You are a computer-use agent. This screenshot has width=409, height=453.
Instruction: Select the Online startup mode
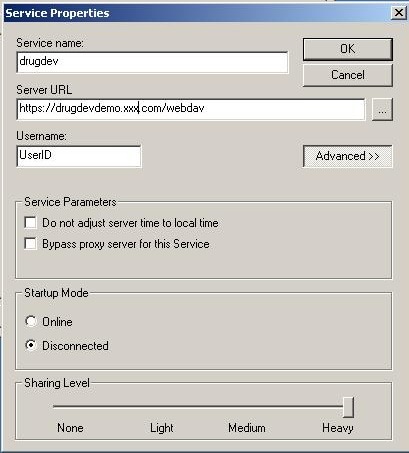(x=31, y=321)
